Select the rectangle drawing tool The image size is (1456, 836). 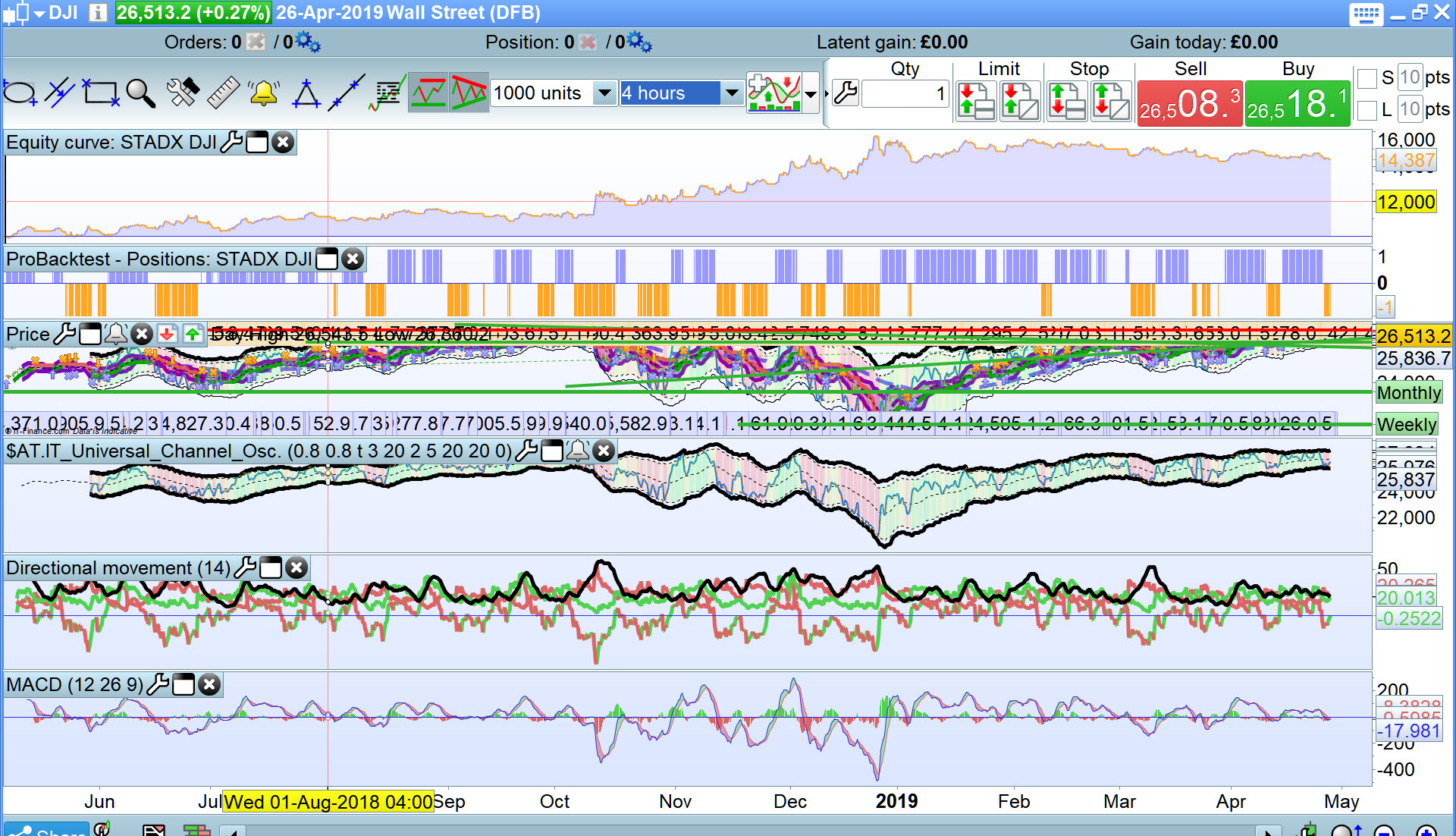[99, 94]
